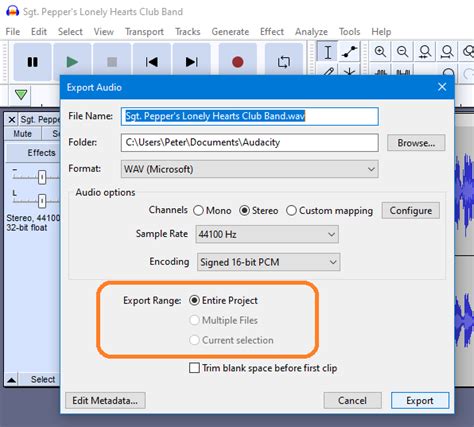Open the Format dropdown showing WAV (Microsoft)
The image size is (474, 427).
coord(250,169)
